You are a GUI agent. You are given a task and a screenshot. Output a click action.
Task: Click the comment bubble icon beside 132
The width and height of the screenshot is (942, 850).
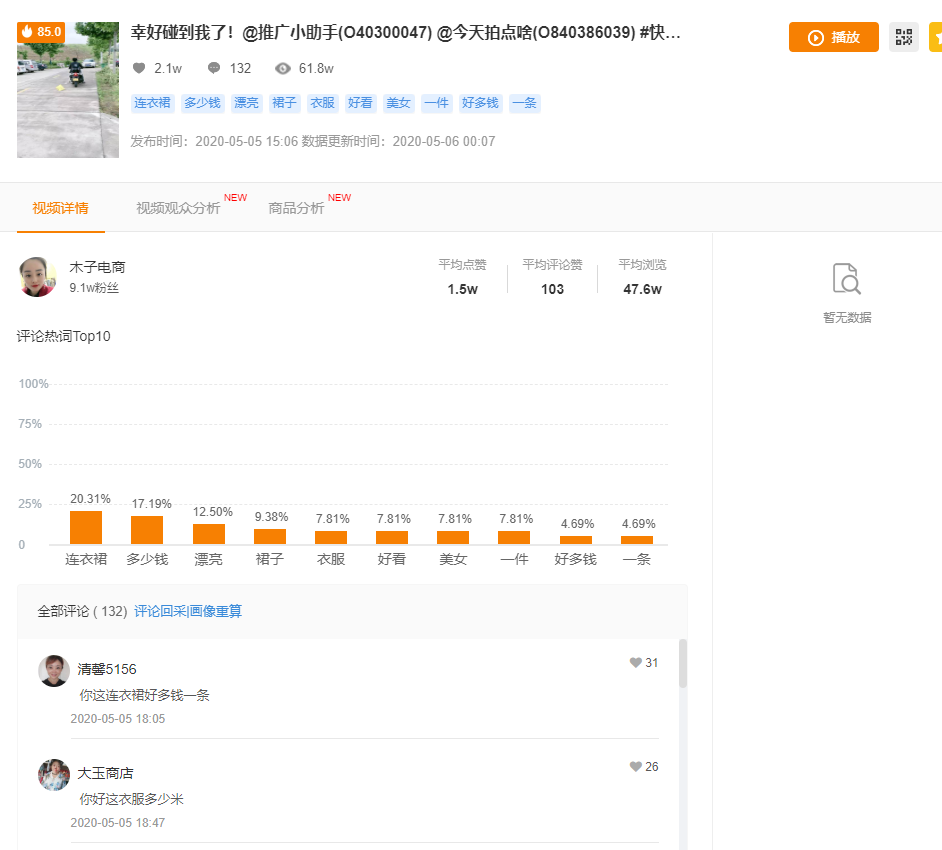(x=214, y=68)
